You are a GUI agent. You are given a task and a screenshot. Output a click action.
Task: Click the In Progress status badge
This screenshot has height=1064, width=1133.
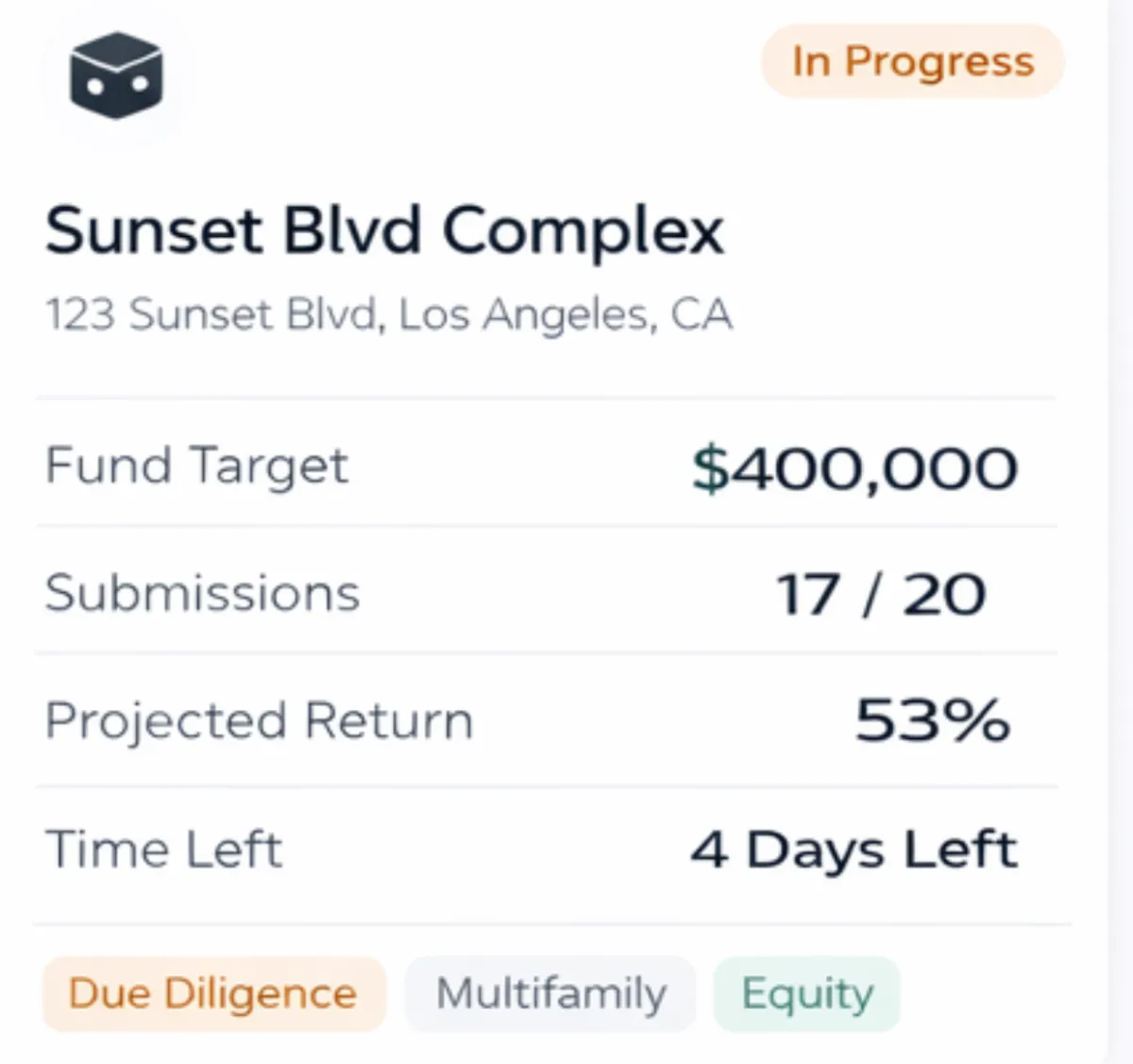point(912,61)
